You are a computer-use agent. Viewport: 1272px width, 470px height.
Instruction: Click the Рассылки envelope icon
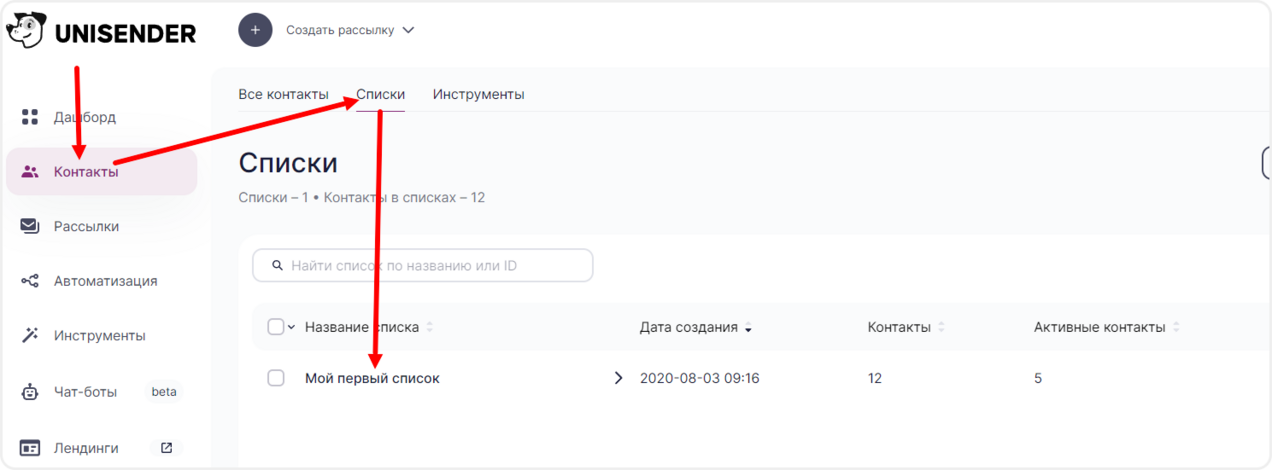[x=30, y=226]
